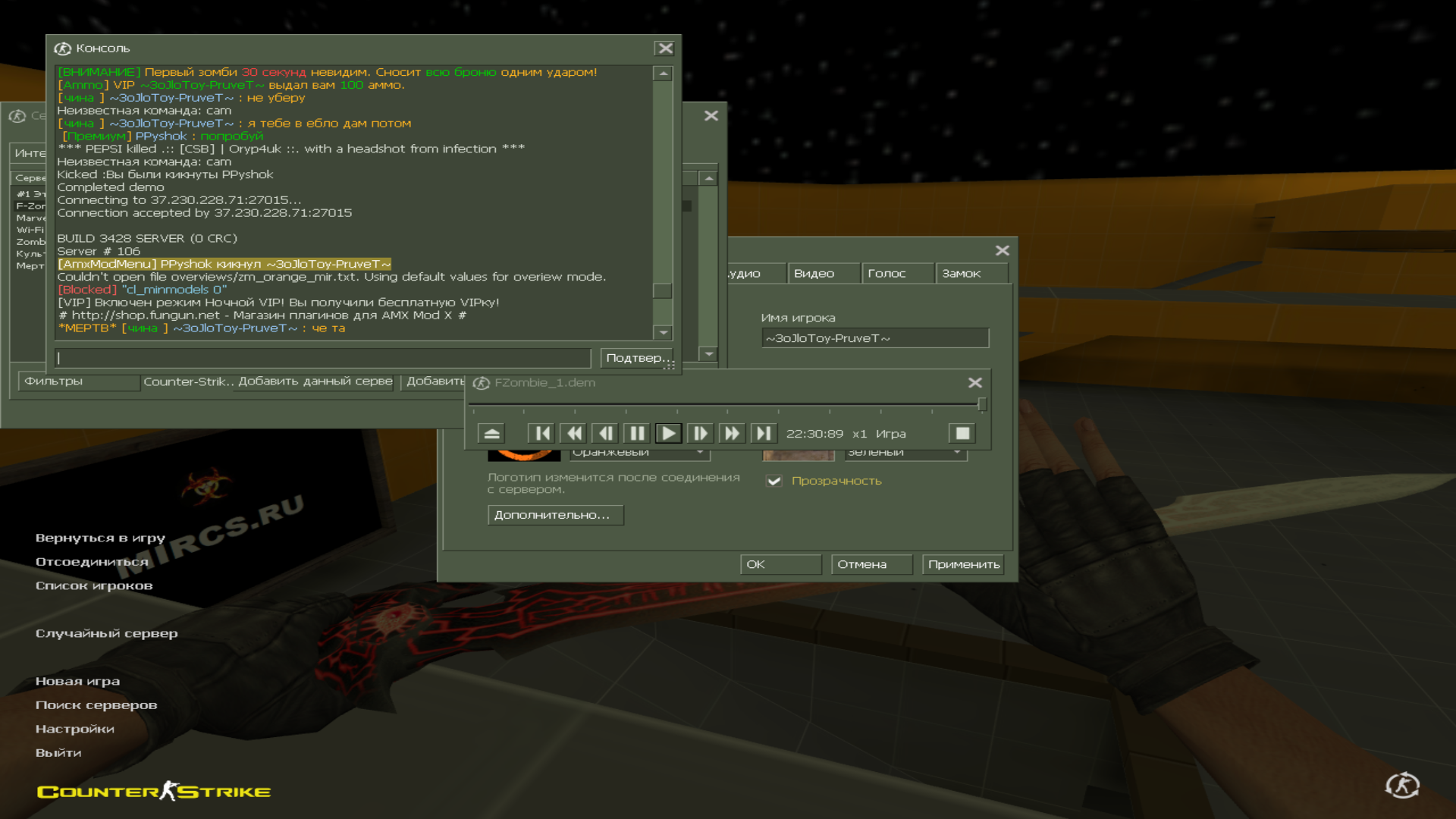Image resolution: width=1456 pixels, height=819 pixels.
Task: Open Поиск серверов from main menu
Action: coord(96,705)
